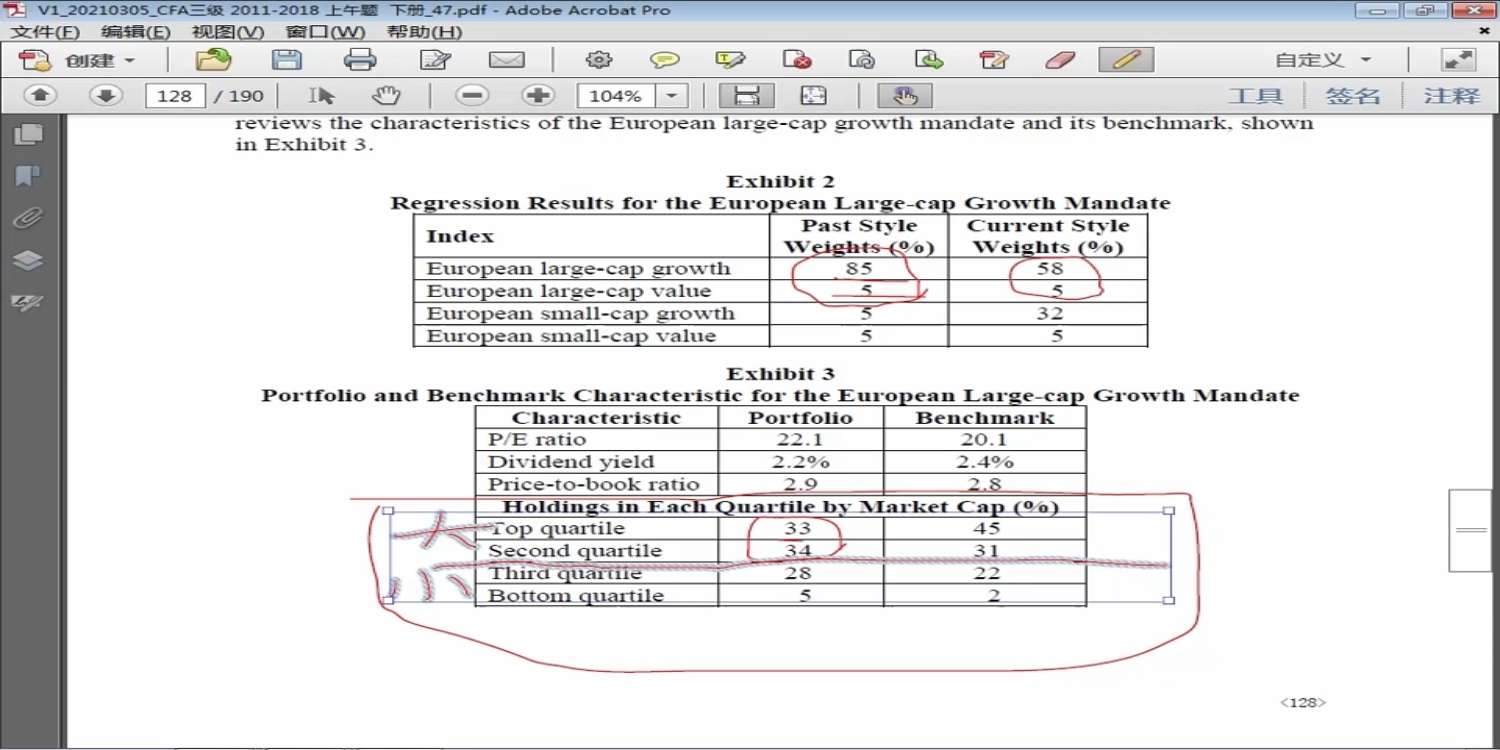The height and width of the screenshot is (750, 1500).
Task: Expand the 创建 dropdown
Action: click(129, 61)
